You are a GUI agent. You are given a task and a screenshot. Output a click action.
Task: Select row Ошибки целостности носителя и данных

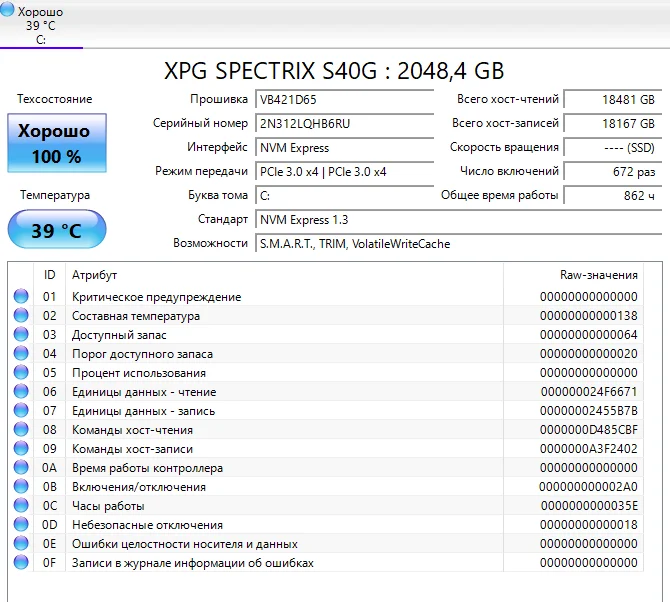326,544
